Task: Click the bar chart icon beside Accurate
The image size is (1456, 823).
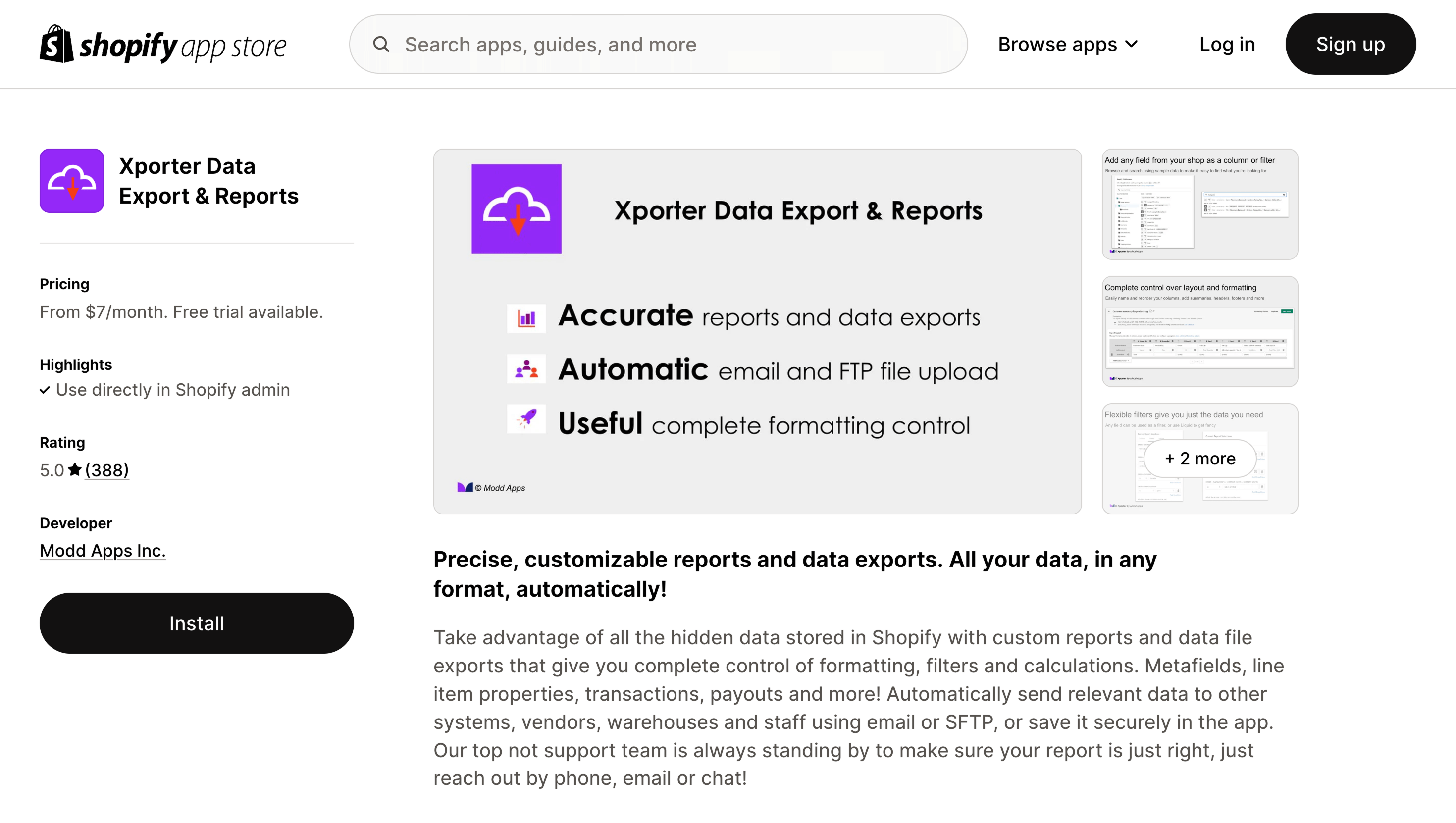Action: tap(526, 318)
